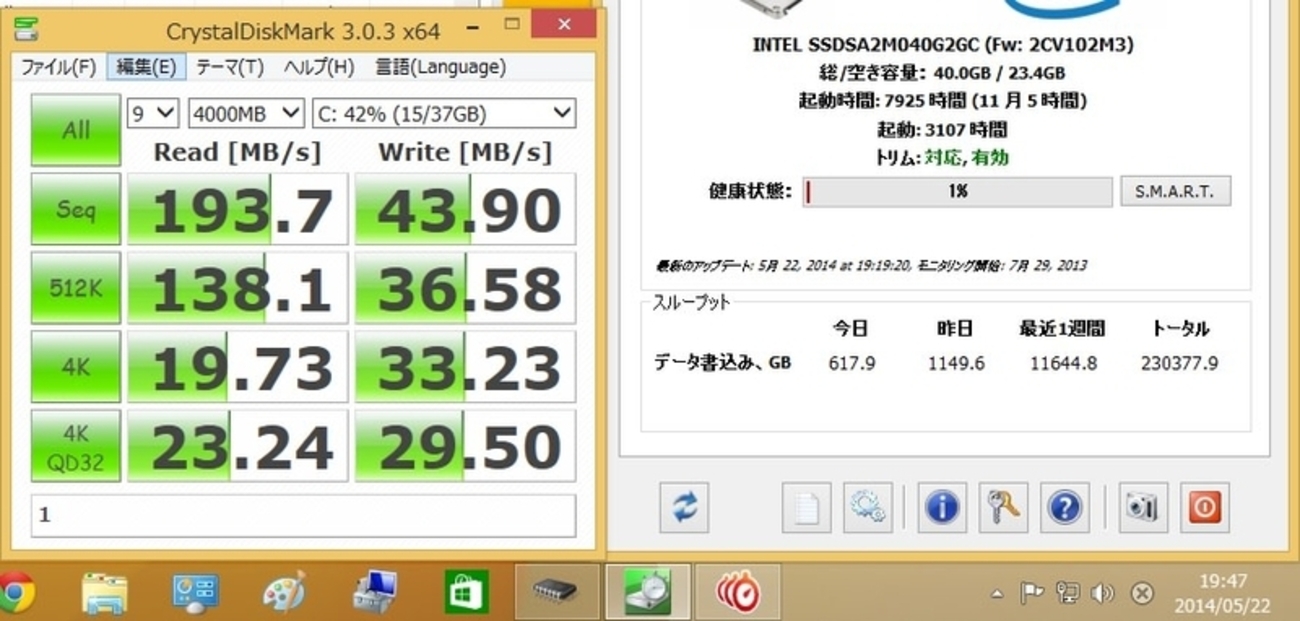Open the Windows Store taskbar icon

pyautogui.click(x=467, y=592)
